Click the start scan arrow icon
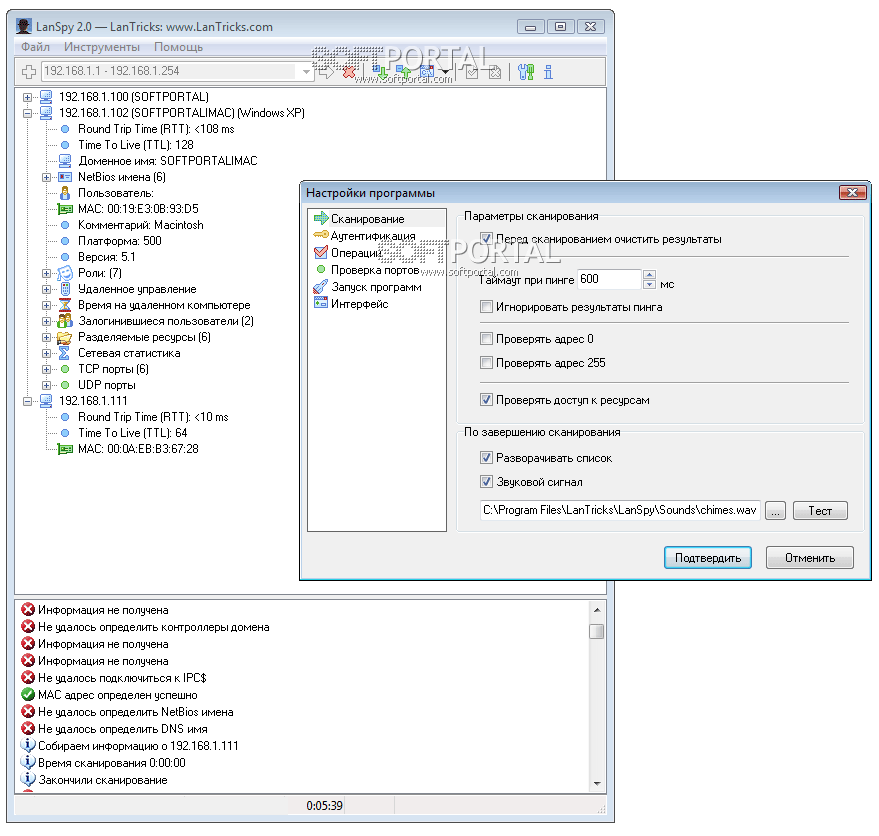This screenshot has height=836, width=879. 326,72
